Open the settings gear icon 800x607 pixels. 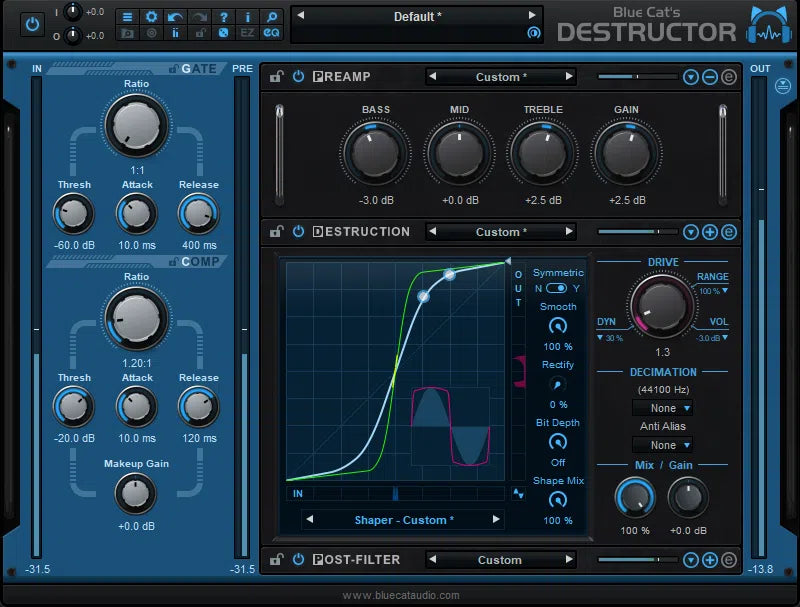pos(152,17)
